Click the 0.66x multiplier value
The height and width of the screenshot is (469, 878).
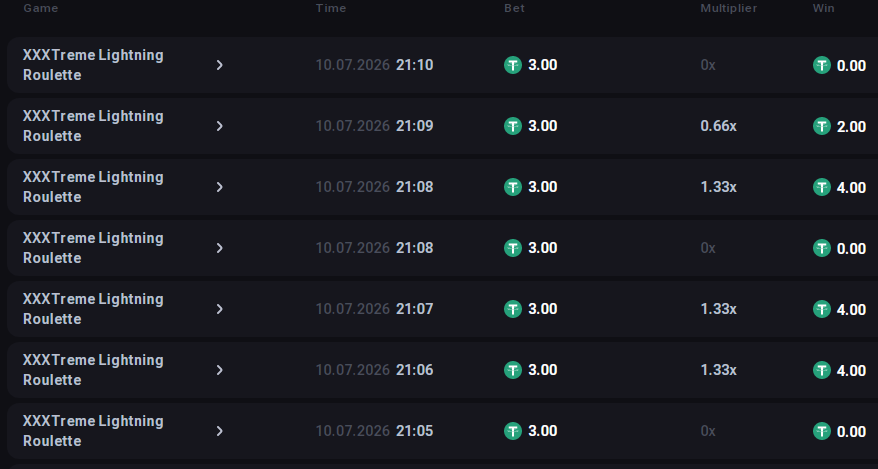click(718, 126)
